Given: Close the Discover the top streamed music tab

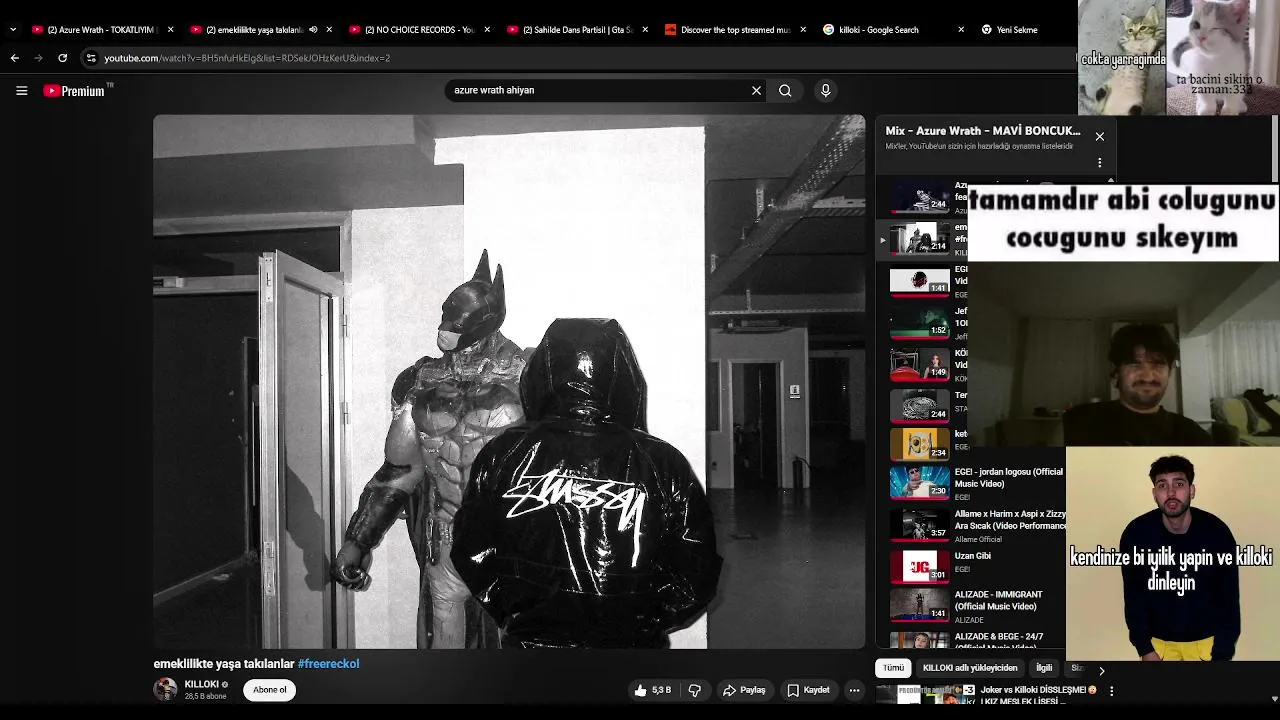Looking at the screenshot, I should coord(803,30).
